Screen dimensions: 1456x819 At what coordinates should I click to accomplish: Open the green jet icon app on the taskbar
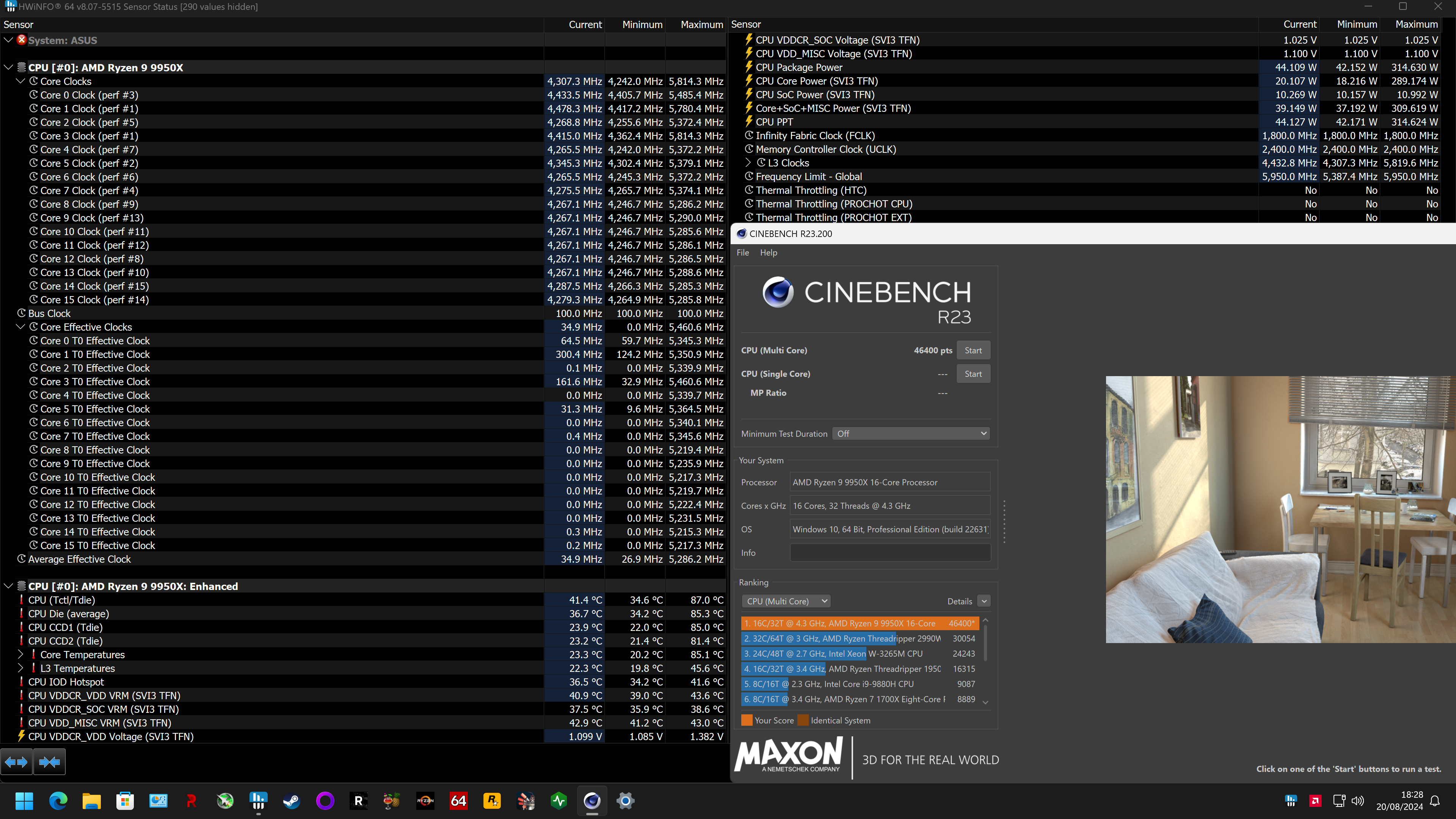pyautogui.click(x=225, y=800)
